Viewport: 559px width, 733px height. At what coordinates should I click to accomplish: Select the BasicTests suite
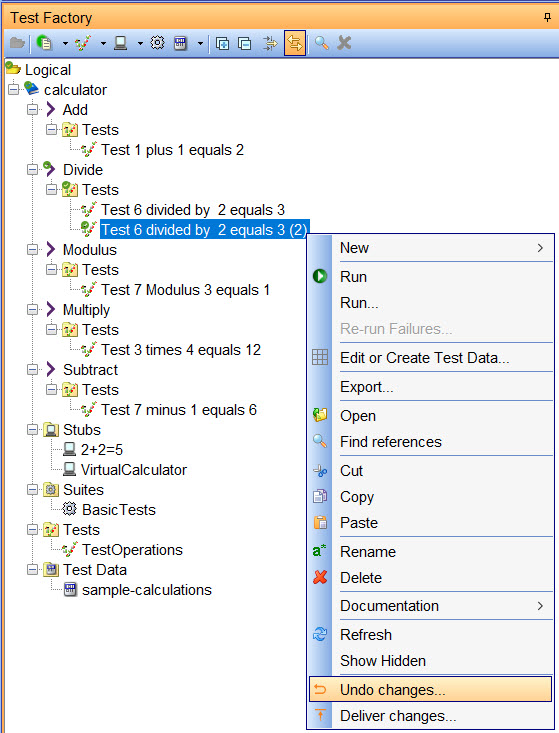coord(119,510)
